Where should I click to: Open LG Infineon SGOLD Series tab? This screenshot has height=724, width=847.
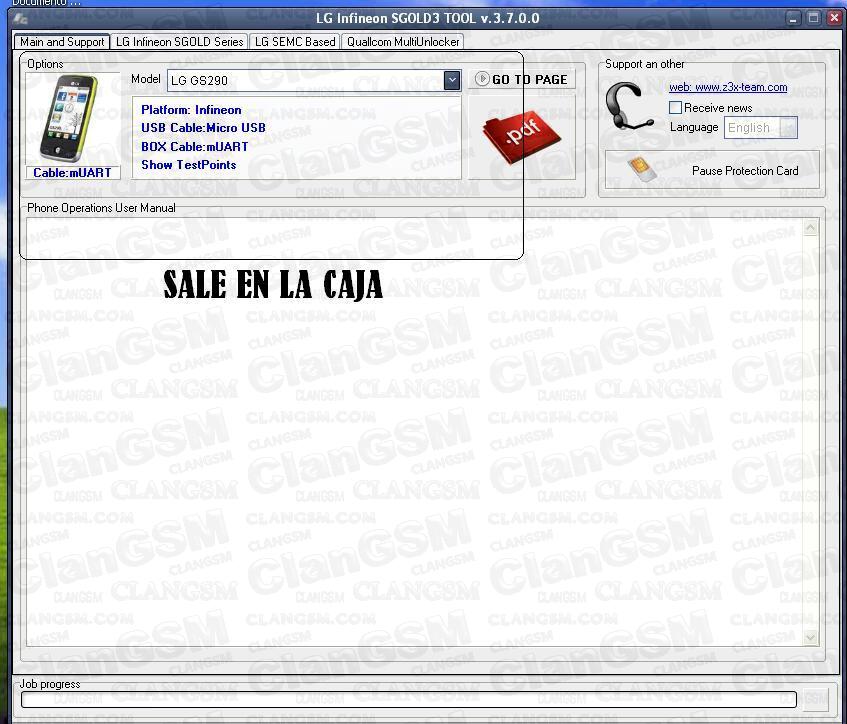179,42
